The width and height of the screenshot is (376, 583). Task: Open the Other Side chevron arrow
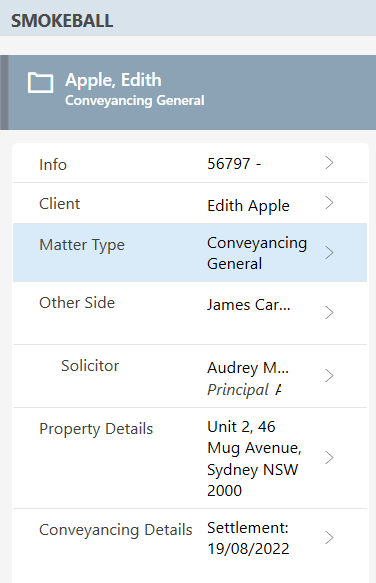click(329, 313)
